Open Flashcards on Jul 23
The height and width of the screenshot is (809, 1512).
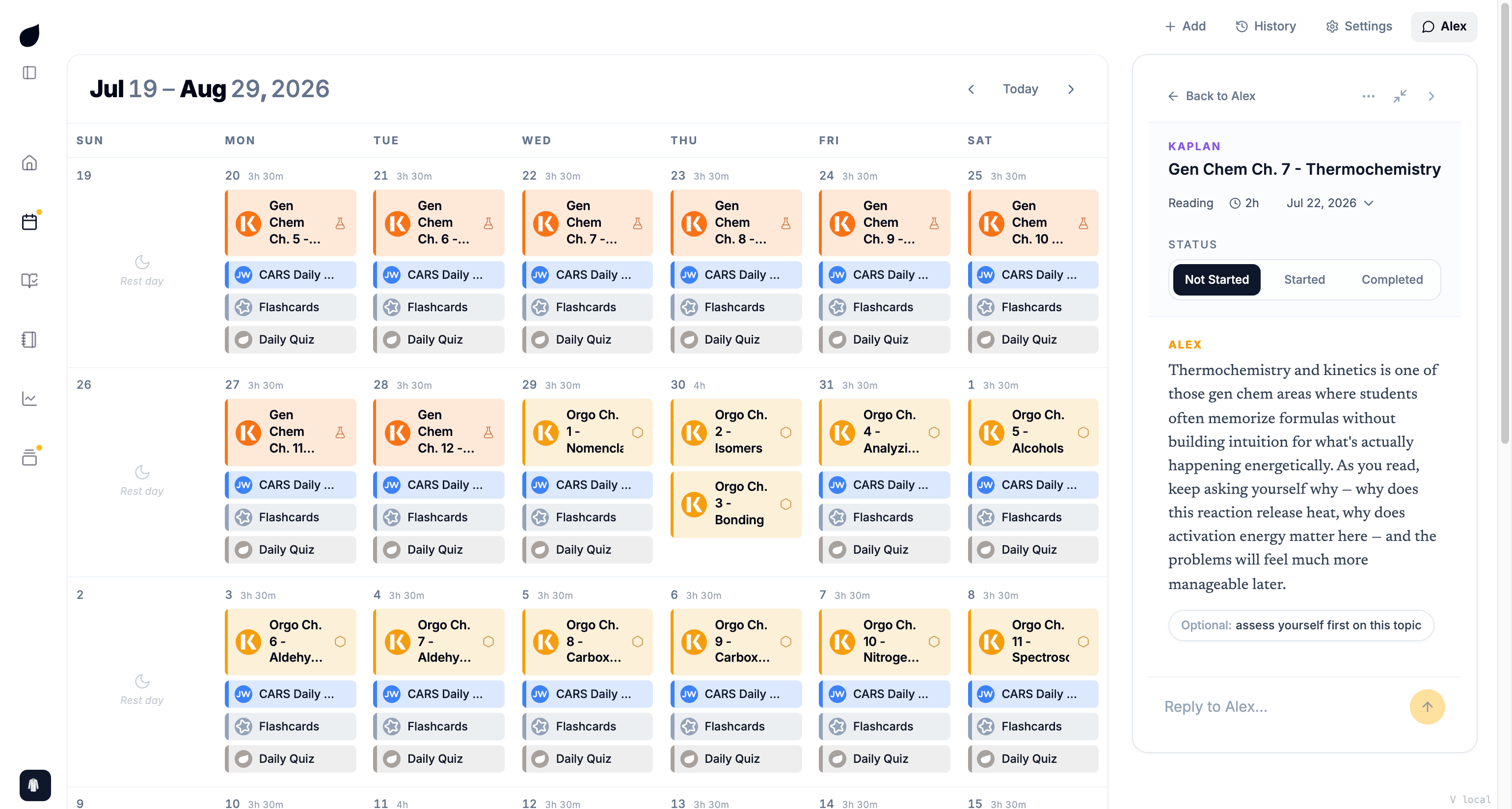(736, 307)
